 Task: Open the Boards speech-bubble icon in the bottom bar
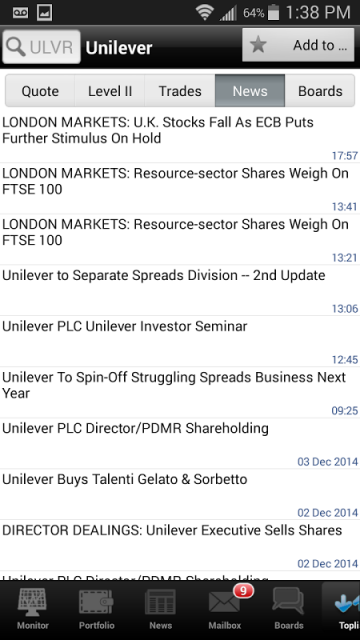coord(289,602)
